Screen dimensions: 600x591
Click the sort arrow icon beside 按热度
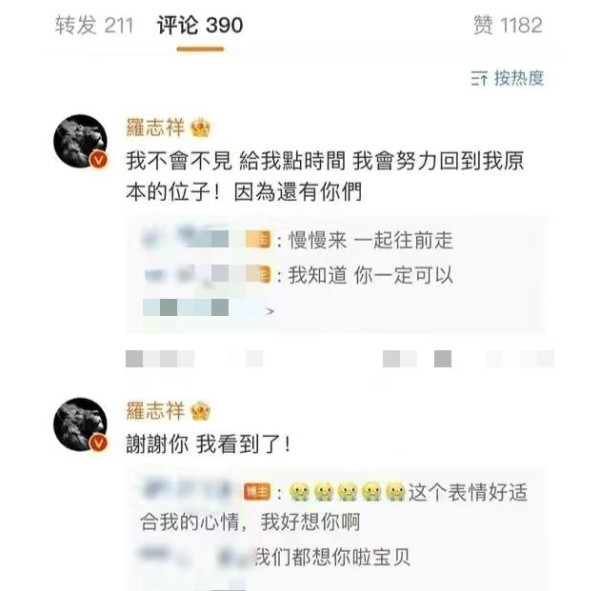click(x=479, y=78)
